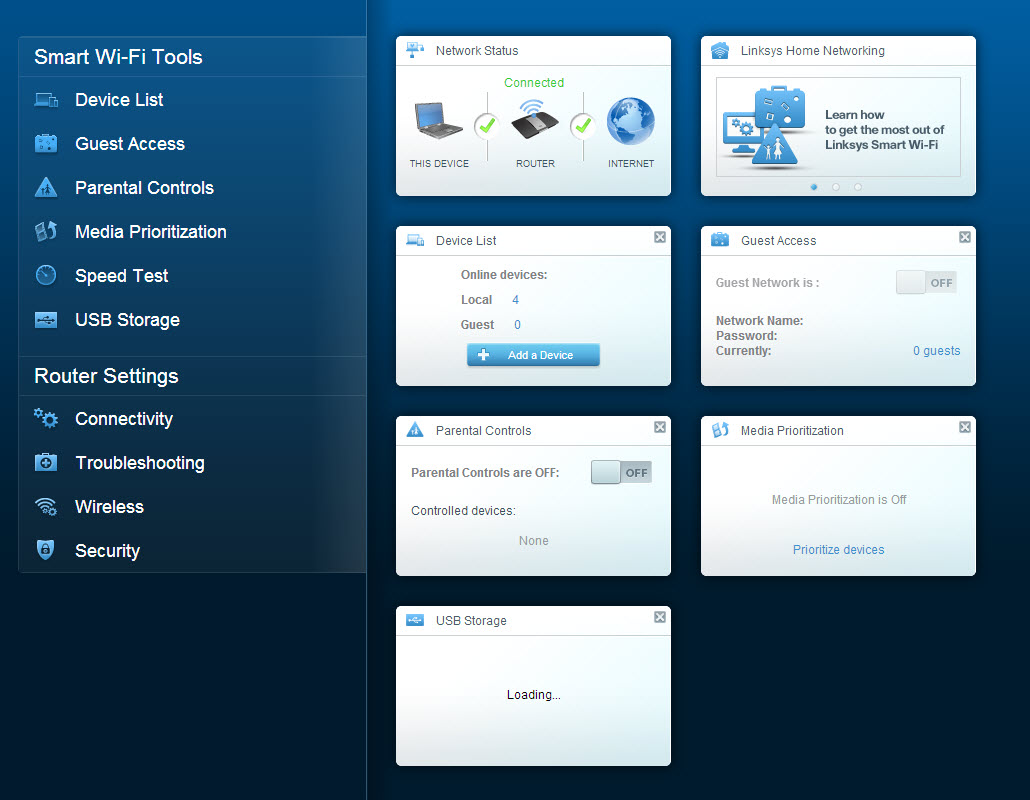Click the Guest Access suitcase sidebar icon
This screenshot has height=800, width=1030.
pos(46,143)
